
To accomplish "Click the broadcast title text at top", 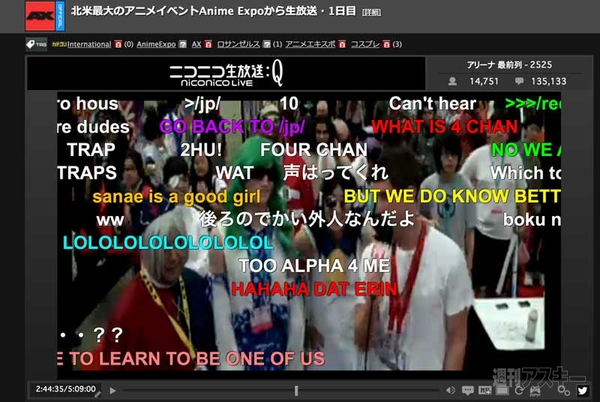I will click(213, 11).
